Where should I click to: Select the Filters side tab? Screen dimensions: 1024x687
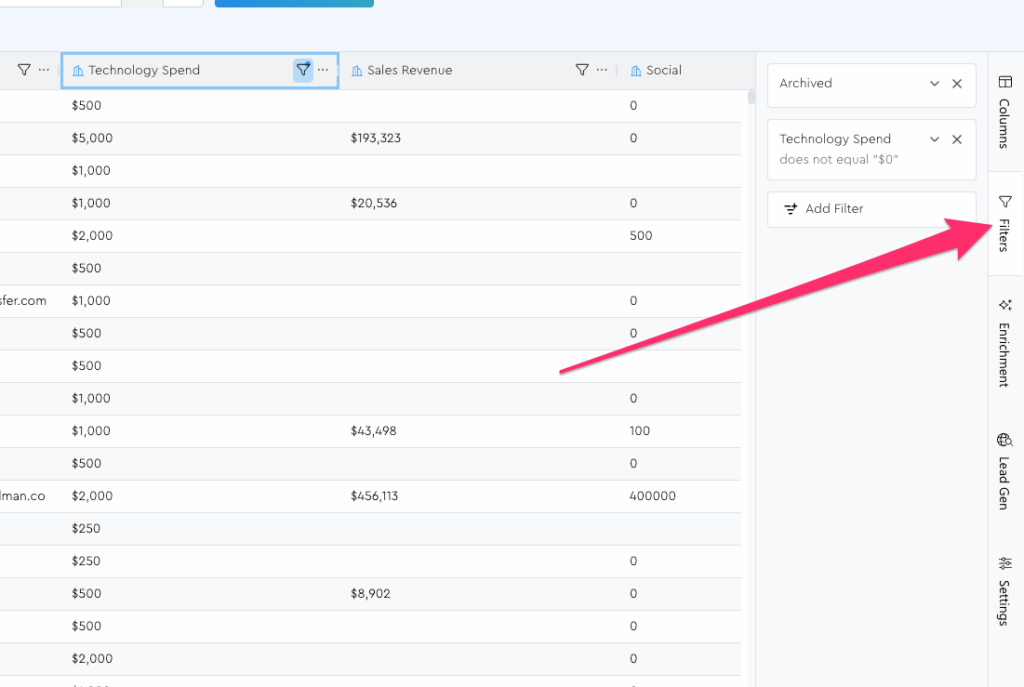click(1005, 224)
